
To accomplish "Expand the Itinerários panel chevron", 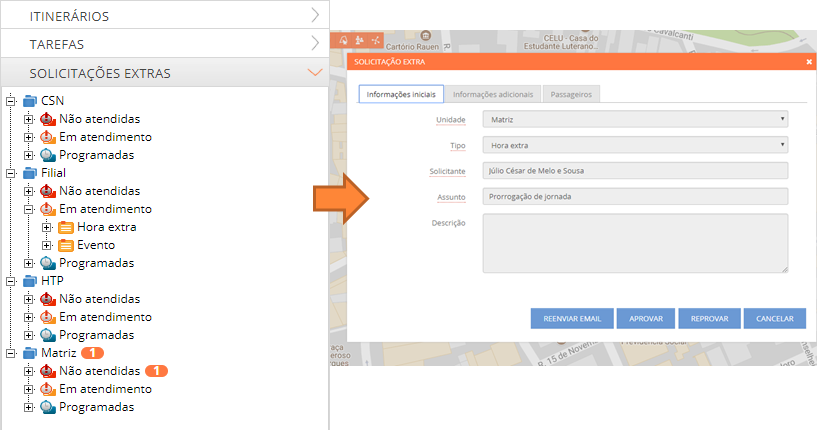I will coord(315,15).
